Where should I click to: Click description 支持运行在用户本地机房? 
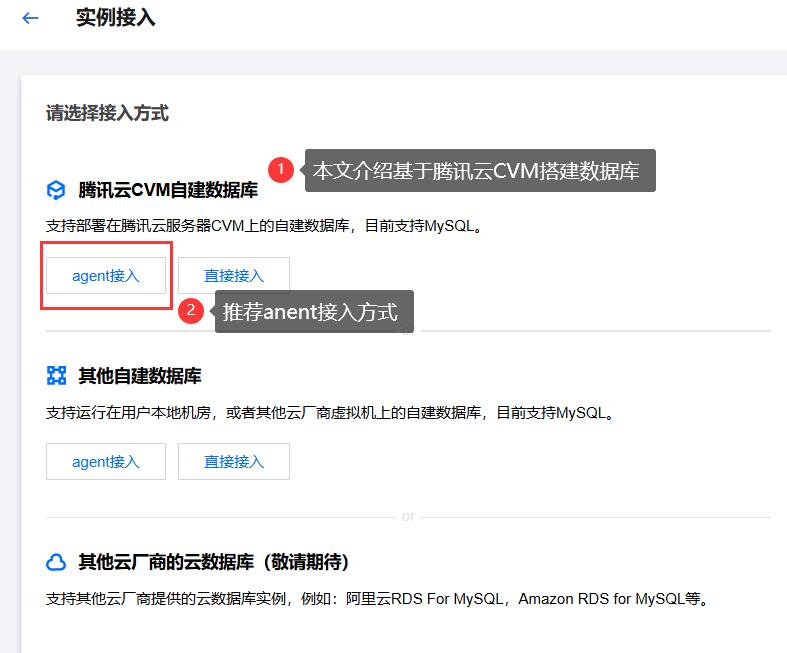330,413
